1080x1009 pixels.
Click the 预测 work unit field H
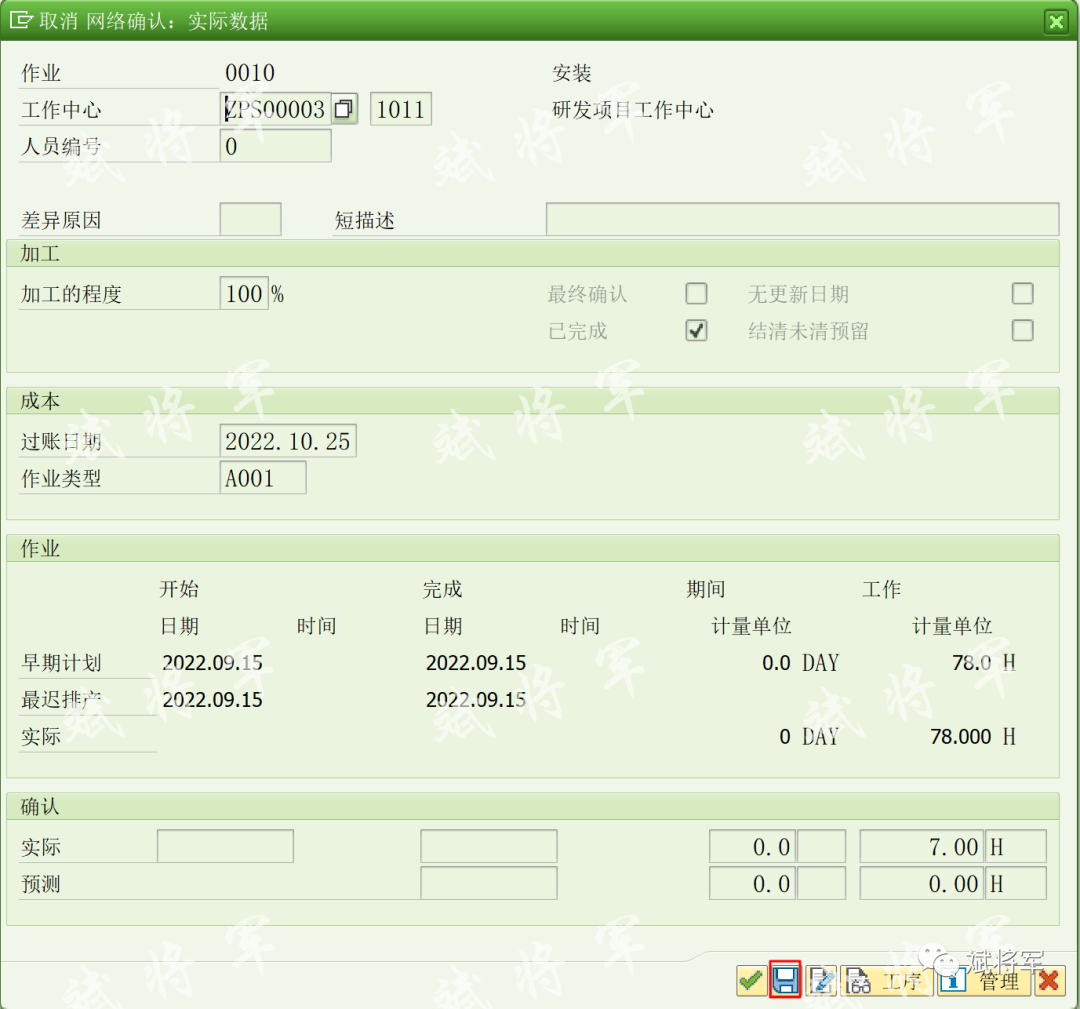tap(1016, 884)
